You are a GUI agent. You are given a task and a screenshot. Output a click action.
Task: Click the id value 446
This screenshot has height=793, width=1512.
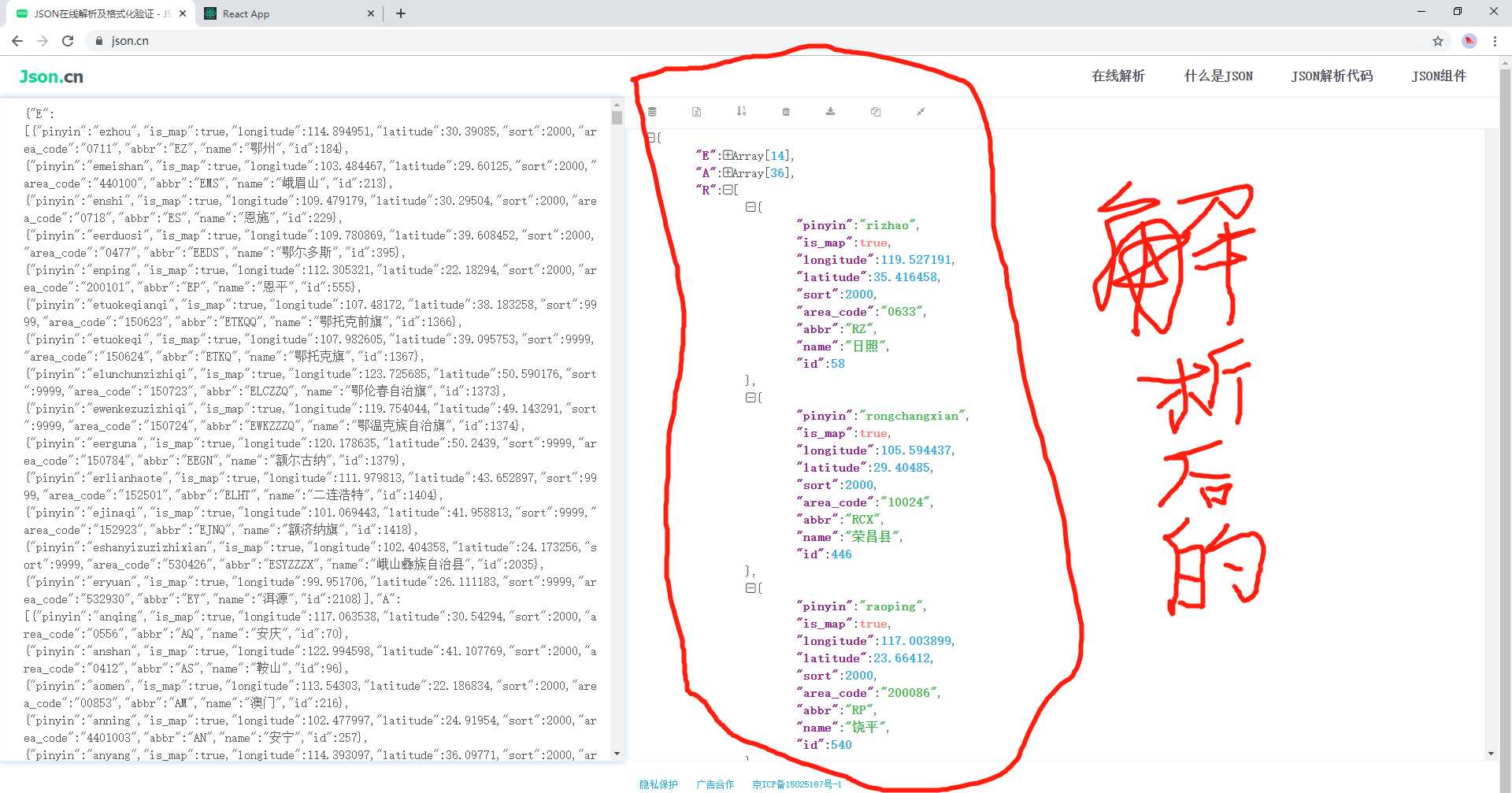coord(841,554)
